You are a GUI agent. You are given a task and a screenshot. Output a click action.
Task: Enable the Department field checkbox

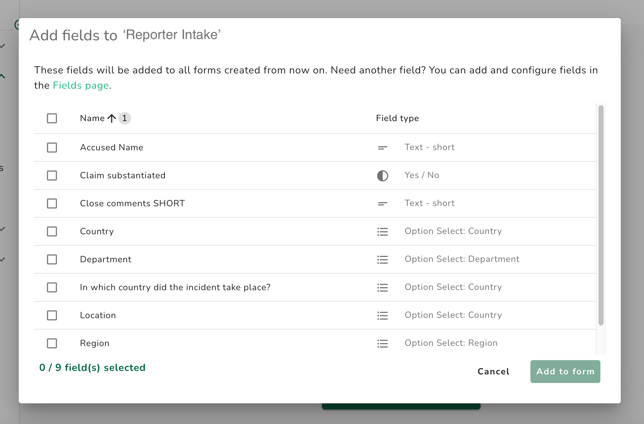tap(52, 260)
